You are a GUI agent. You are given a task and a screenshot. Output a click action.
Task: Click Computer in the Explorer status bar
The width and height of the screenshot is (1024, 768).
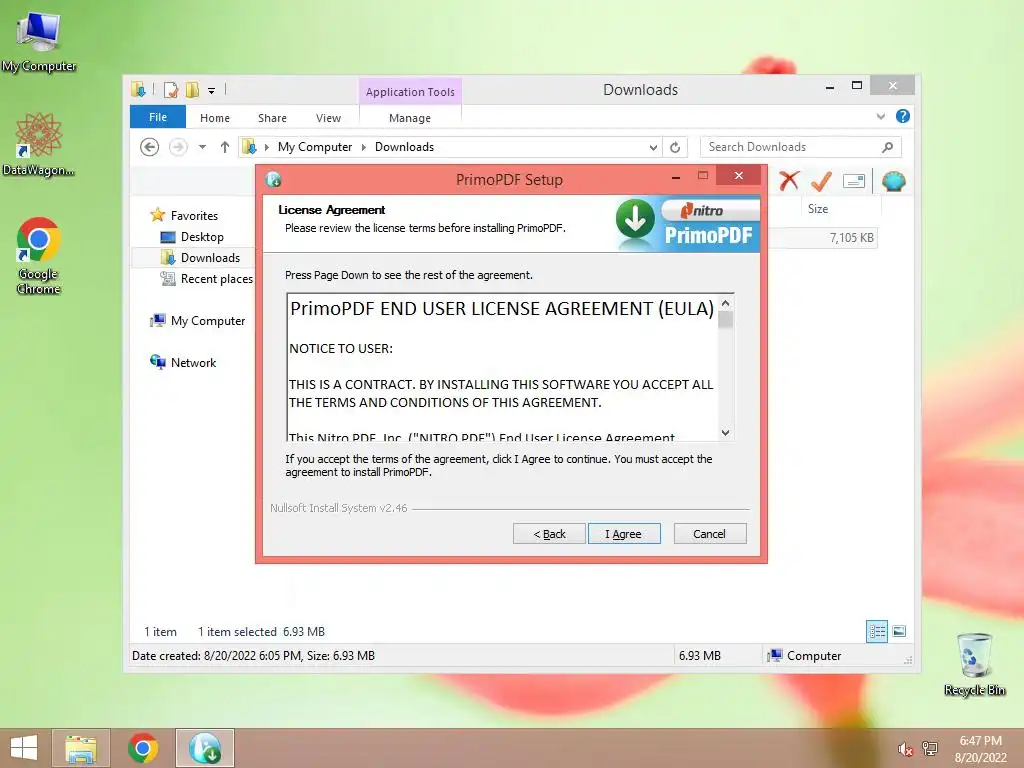point(805,656)
